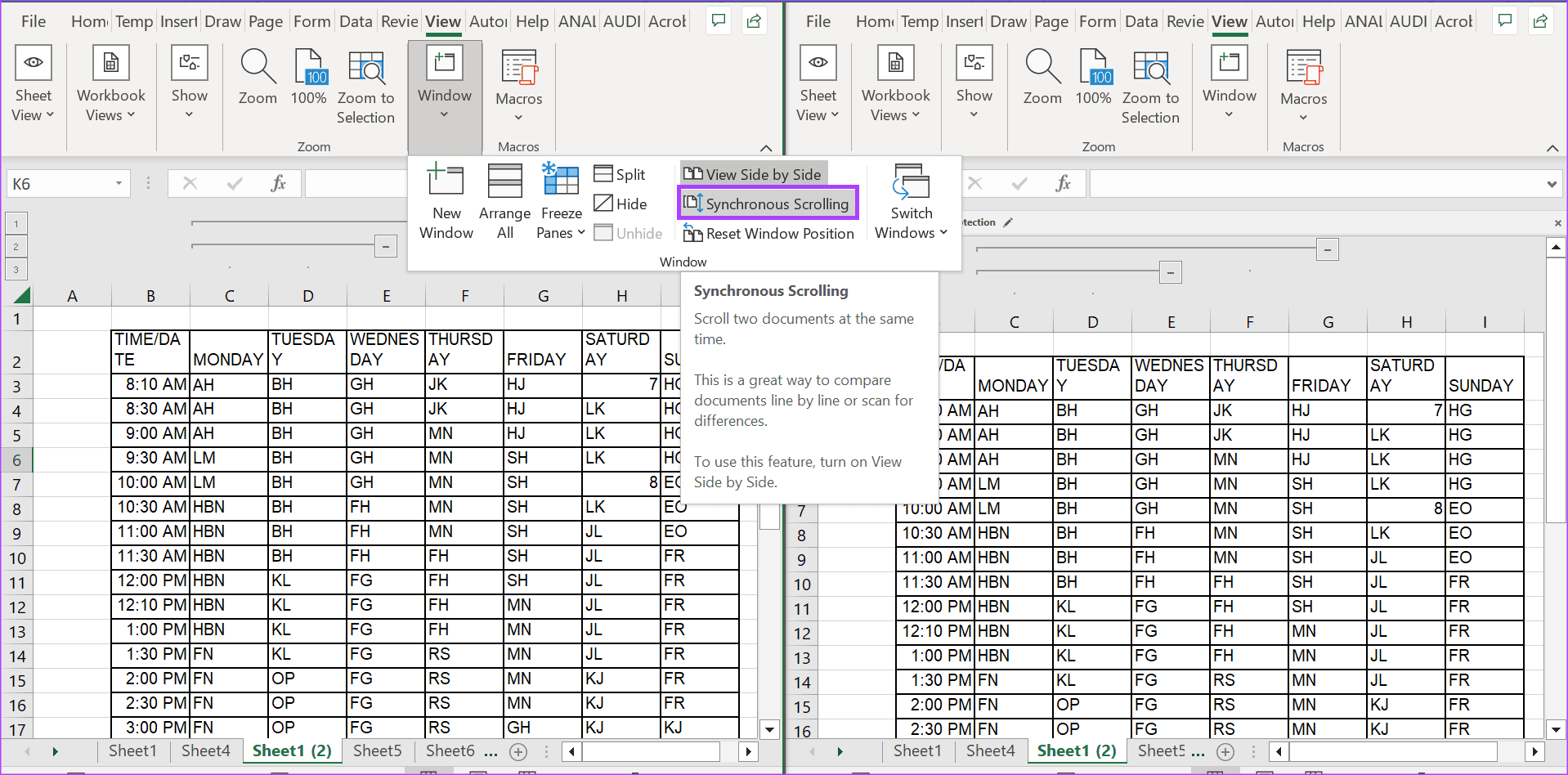Viewport: 1568px width, 775px height.
Task: Open the File menu
Action: pos(33,21)
